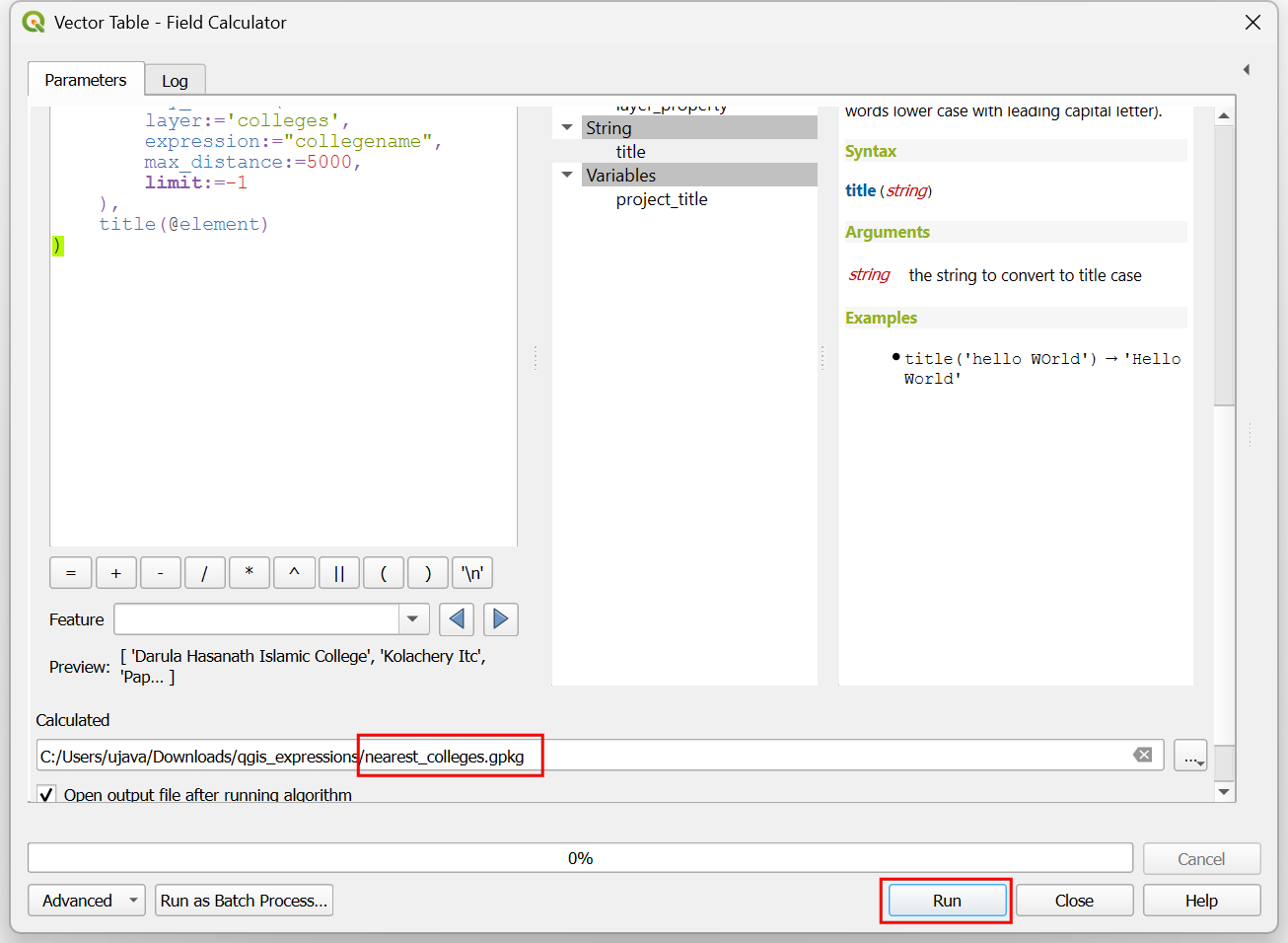Switch to the Parameters tab
This screenshot has height=943, width=1288.
click(x=86, y=80)
